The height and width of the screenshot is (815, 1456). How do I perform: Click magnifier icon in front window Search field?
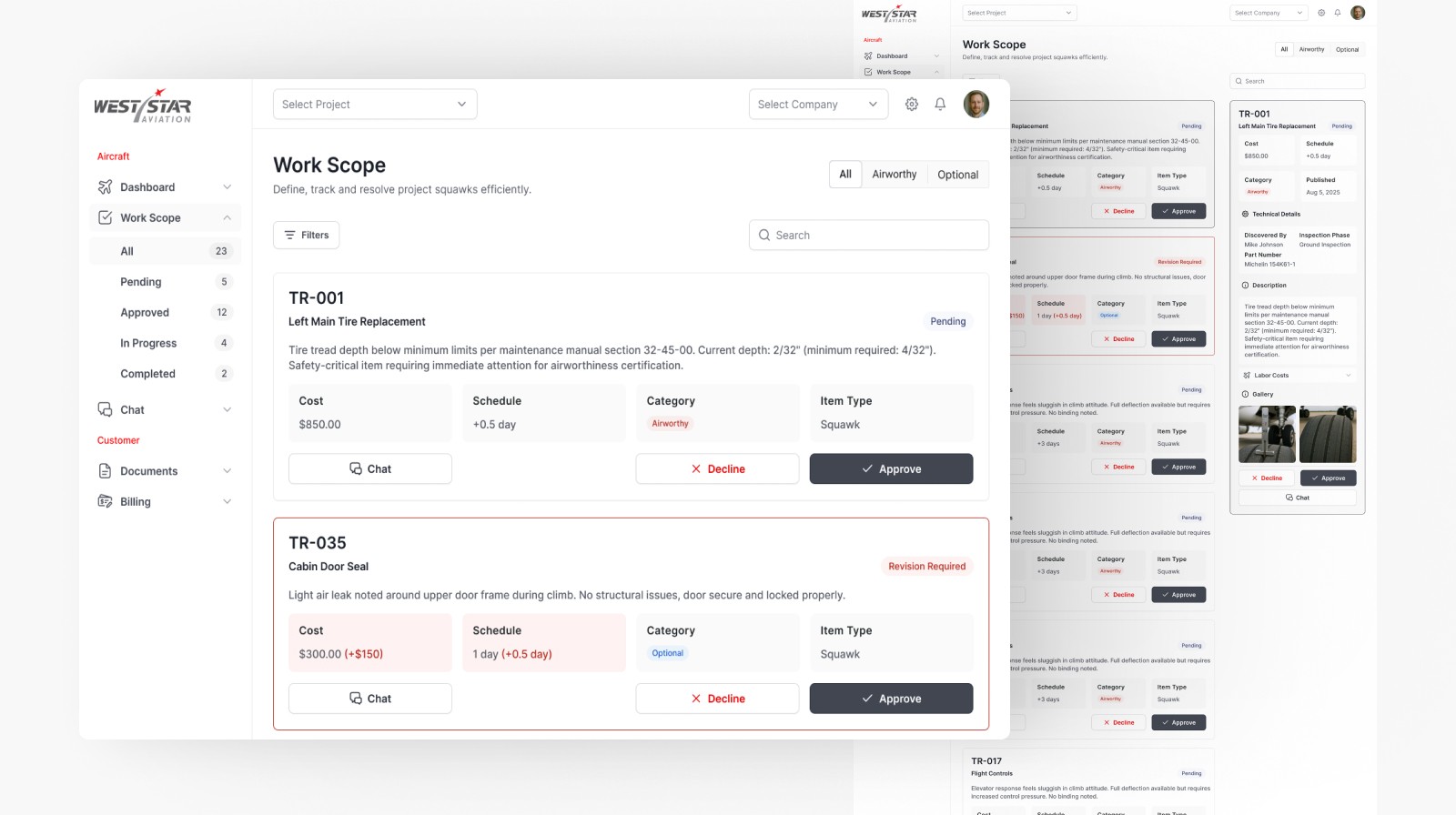coord(764,235)
